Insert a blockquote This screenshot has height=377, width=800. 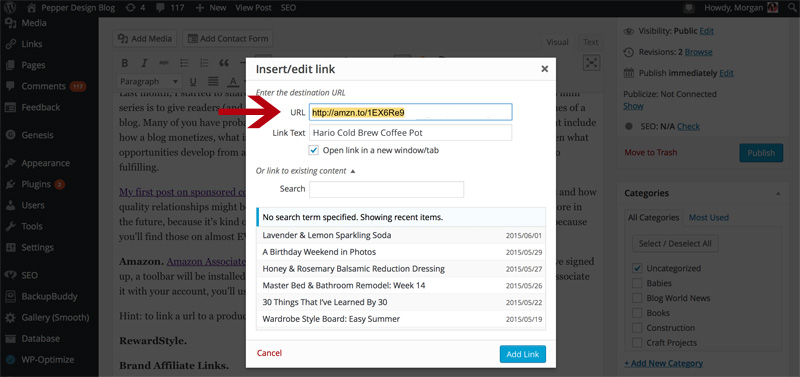[x=224, y=63]
